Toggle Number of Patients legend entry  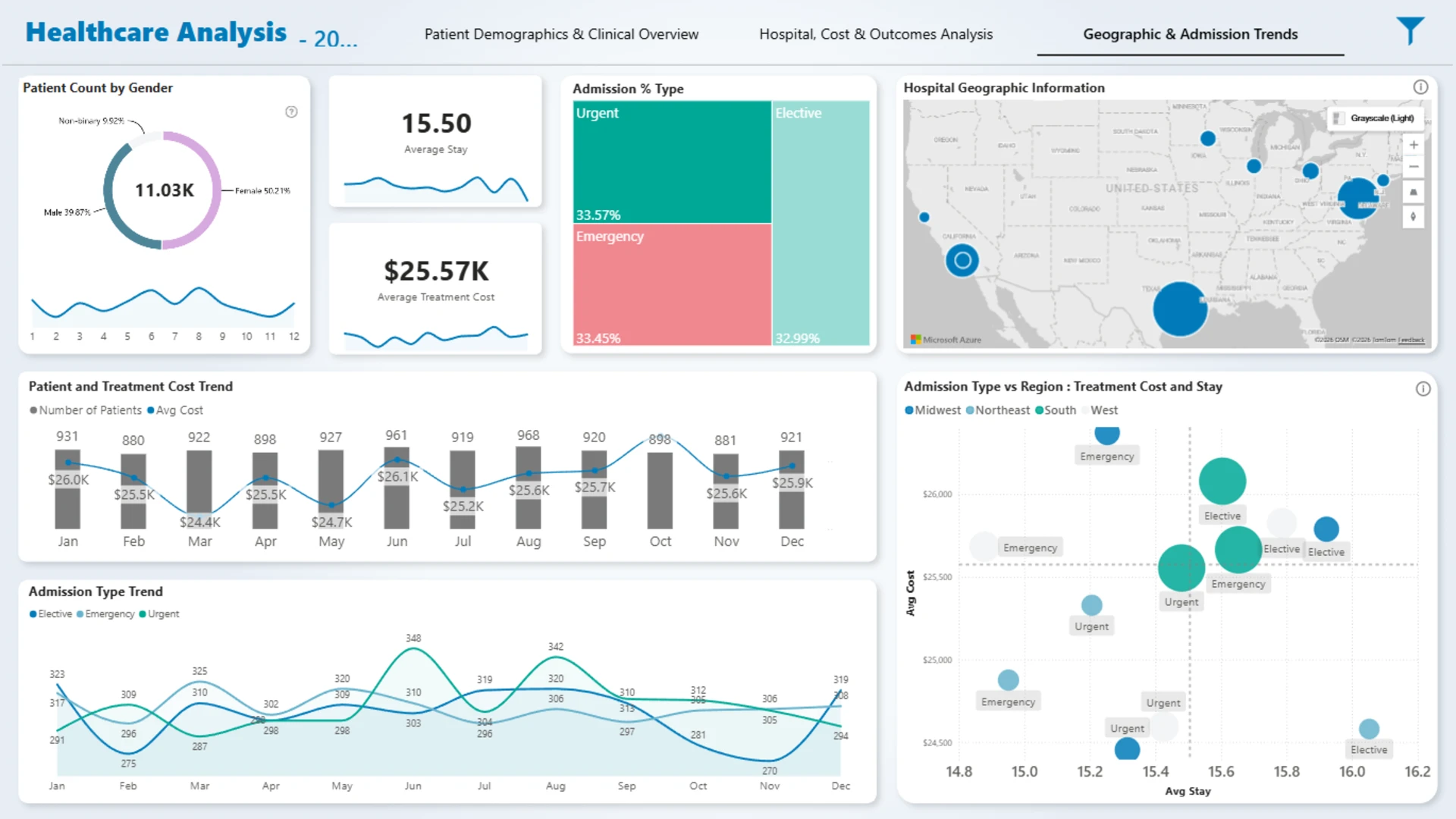click(86, 410)
